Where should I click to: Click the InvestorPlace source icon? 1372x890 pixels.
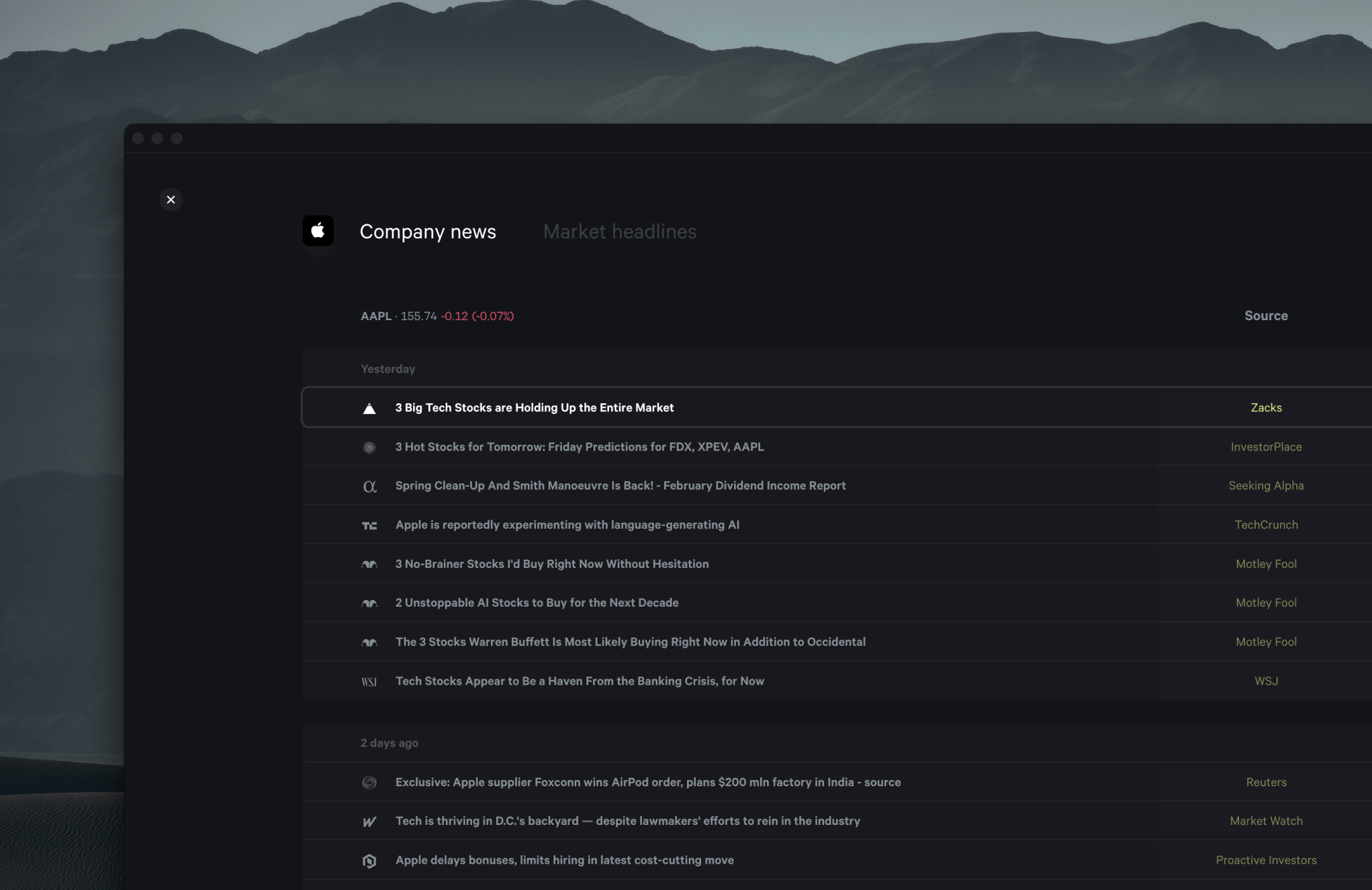369,447
